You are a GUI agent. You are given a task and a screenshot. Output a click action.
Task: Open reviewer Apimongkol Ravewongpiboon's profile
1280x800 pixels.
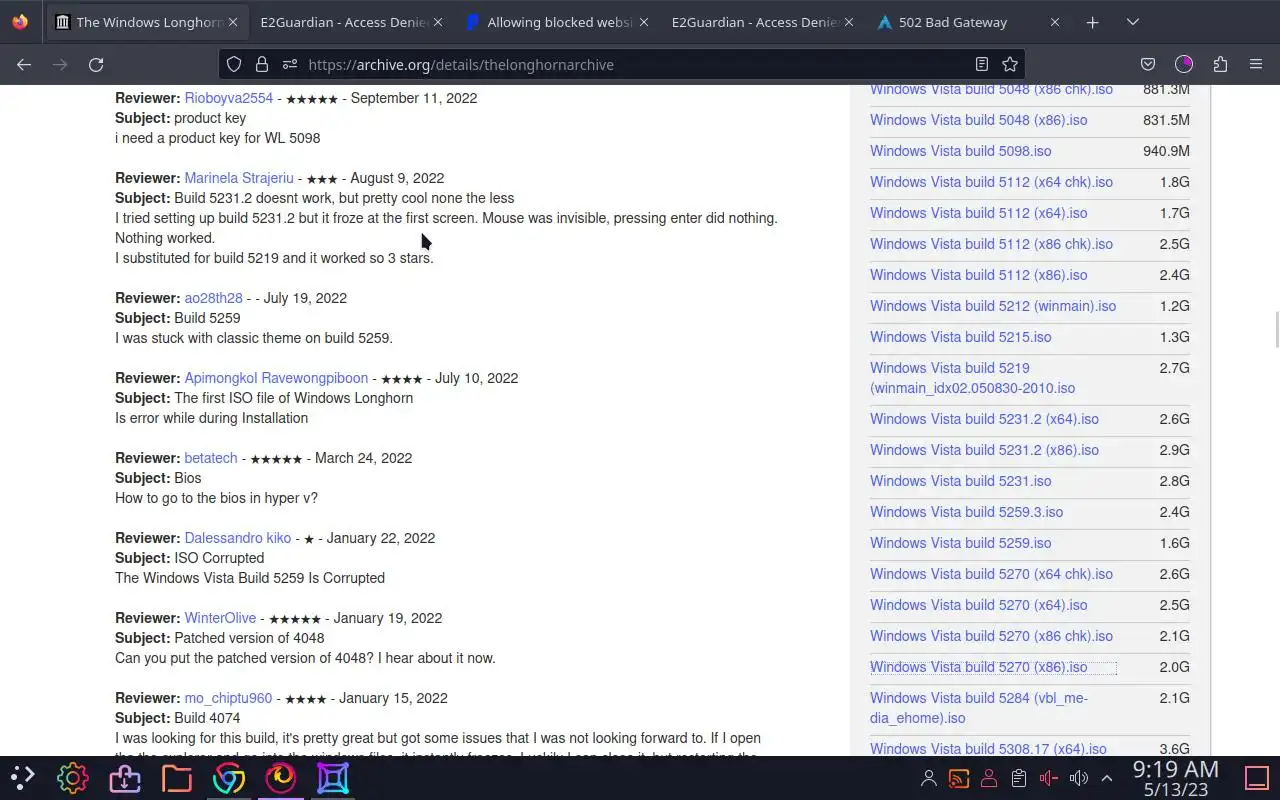tap(276, 378)
